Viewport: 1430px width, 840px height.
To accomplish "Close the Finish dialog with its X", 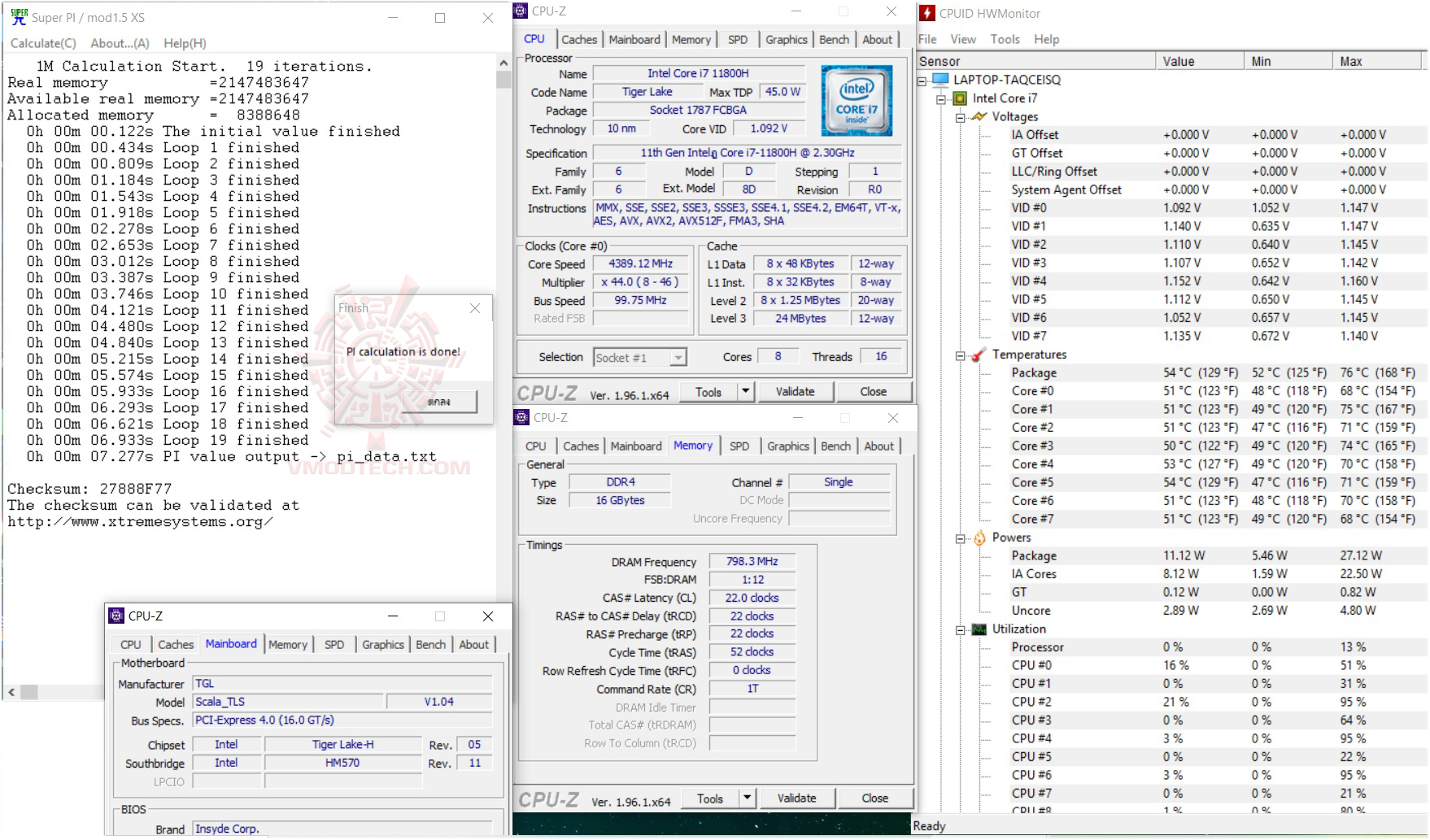I will (475, 308).
